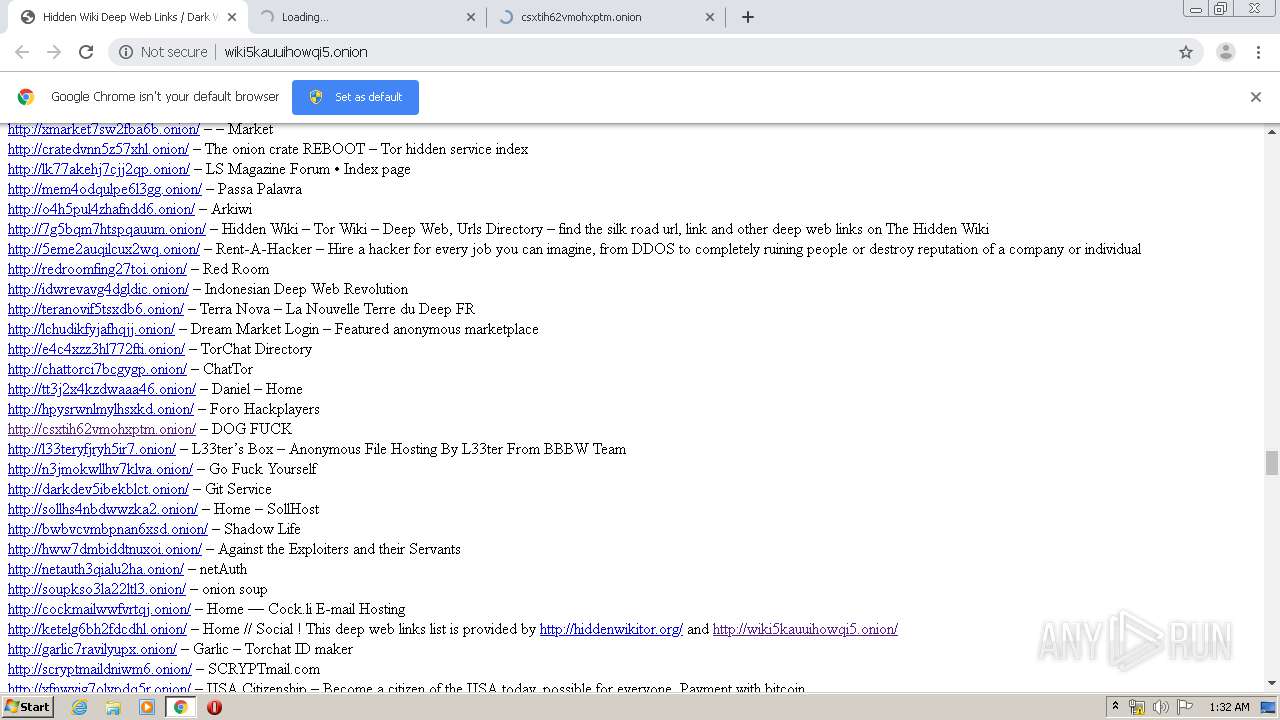This screenshot has width=1280, height=720.
Task: Click page scrollbar up arrow
Action: pyautogui.click(x=1272, y=131)
